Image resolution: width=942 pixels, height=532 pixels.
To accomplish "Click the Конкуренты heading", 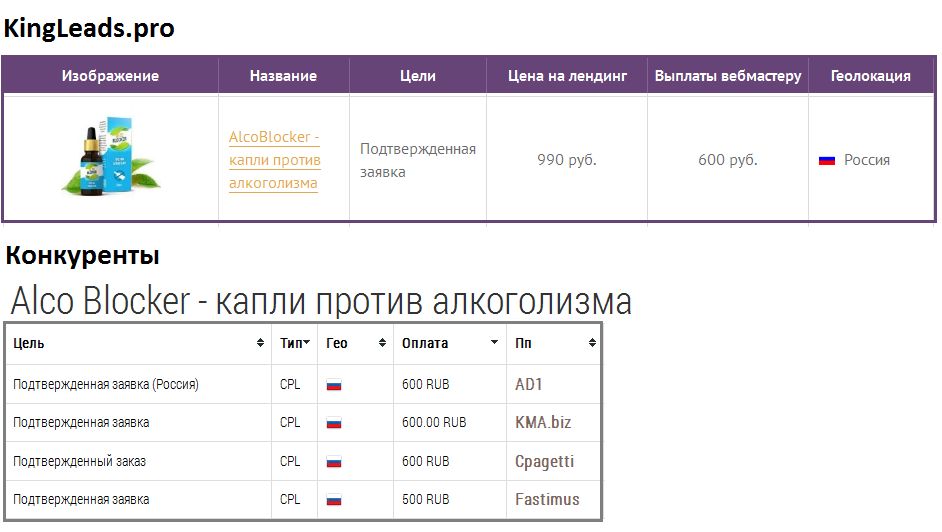I will [82, 255].
